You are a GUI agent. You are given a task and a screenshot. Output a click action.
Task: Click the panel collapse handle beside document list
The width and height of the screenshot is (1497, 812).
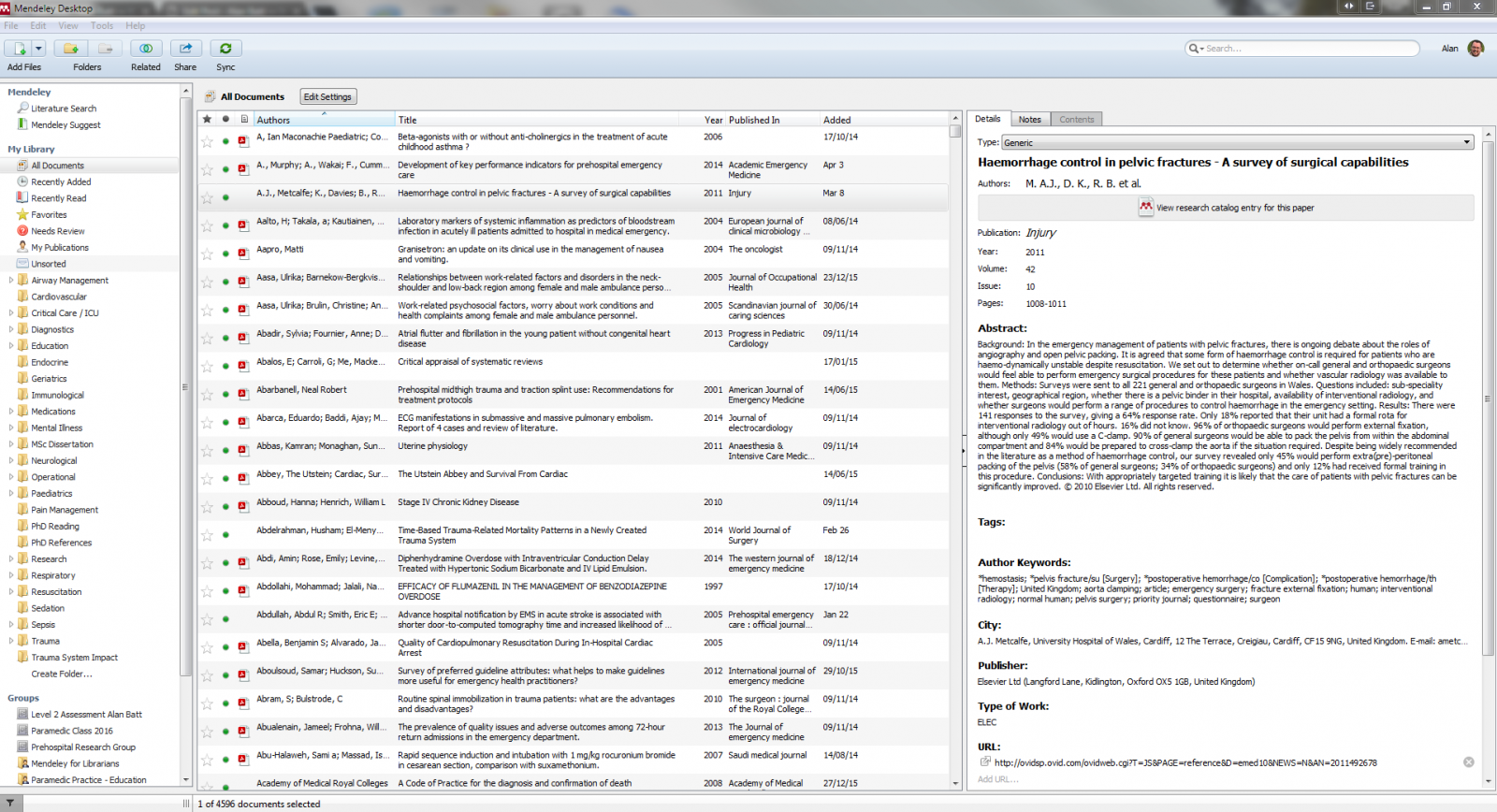[964, 451]
